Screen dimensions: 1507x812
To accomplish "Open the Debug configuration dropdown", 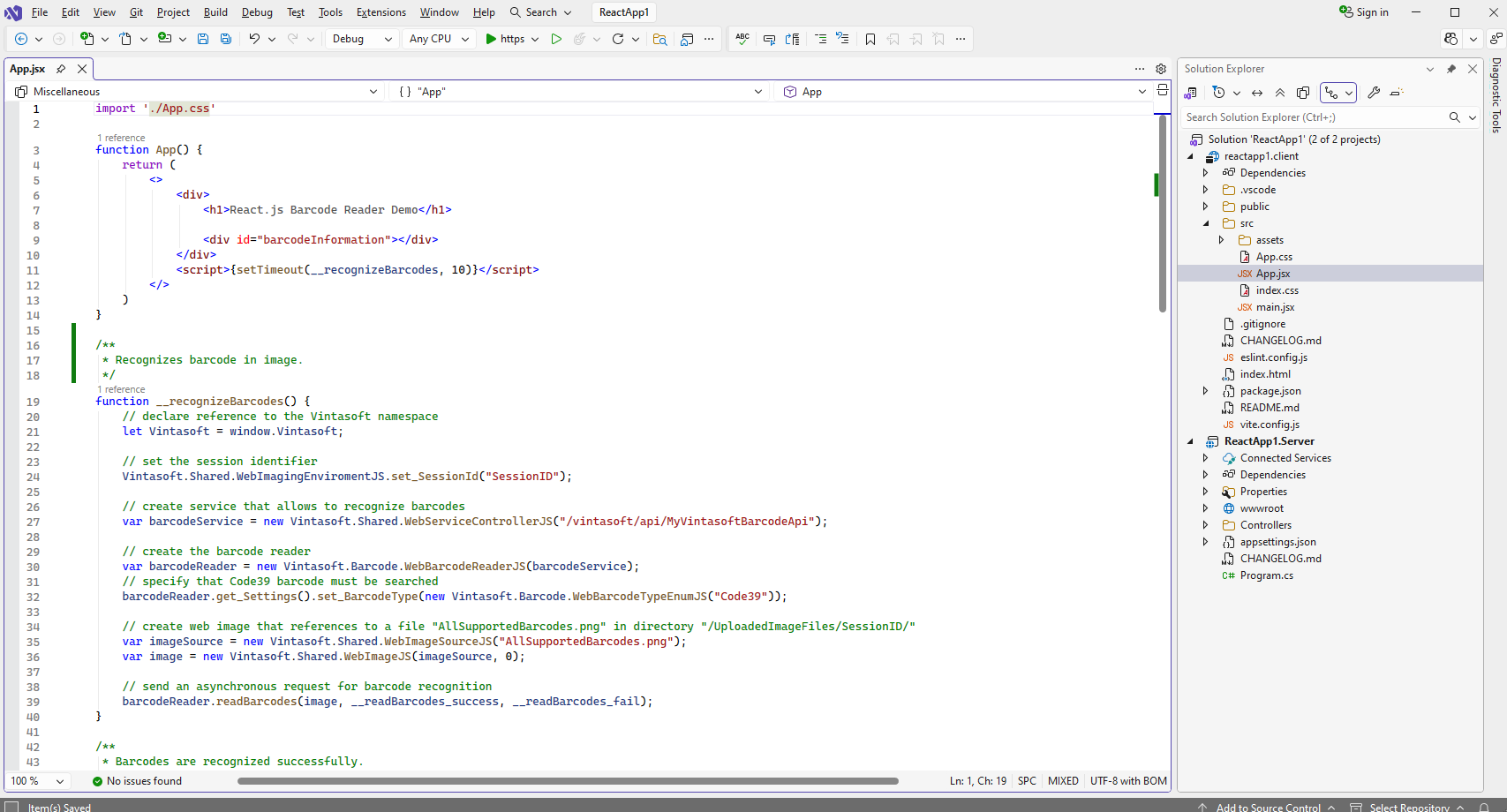I will (x=362, y=39).
